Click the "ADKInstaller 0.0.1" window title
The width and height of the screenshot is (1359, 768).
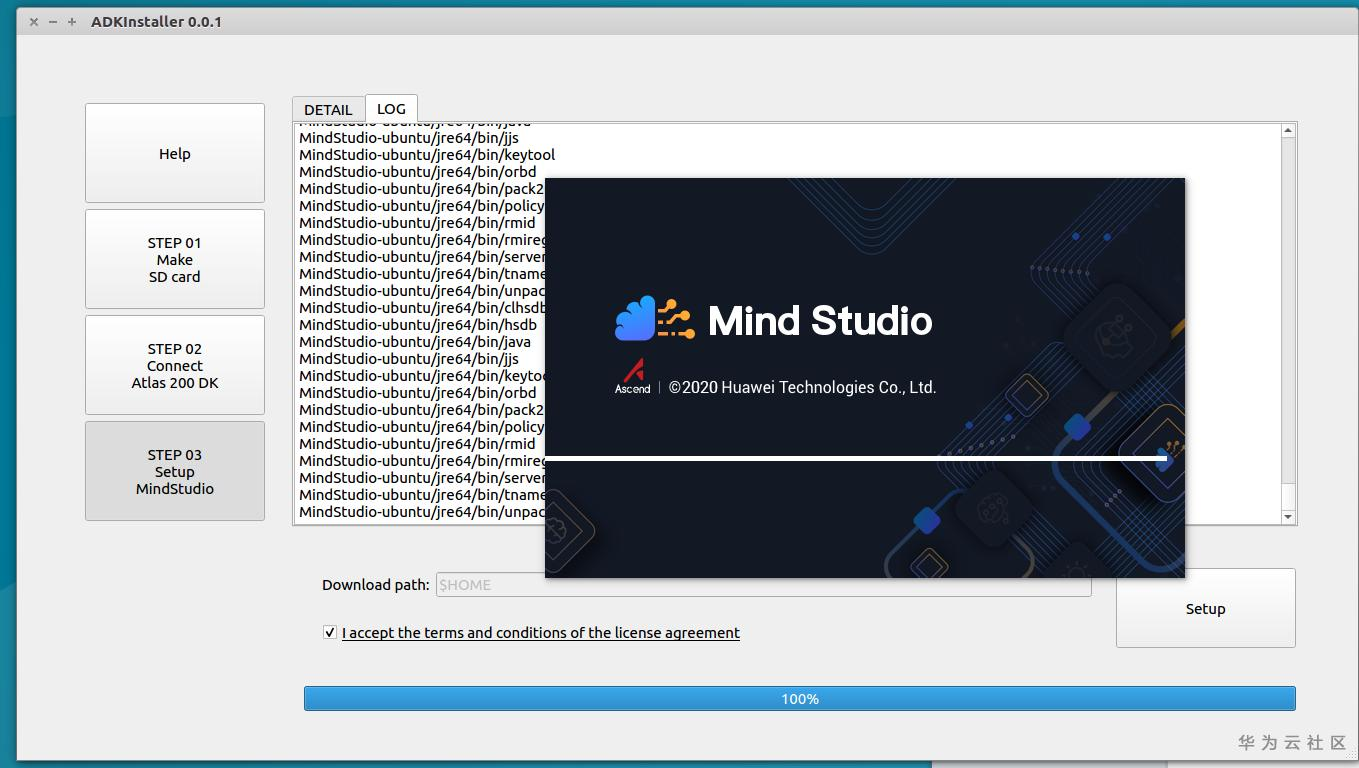[156, 21]
